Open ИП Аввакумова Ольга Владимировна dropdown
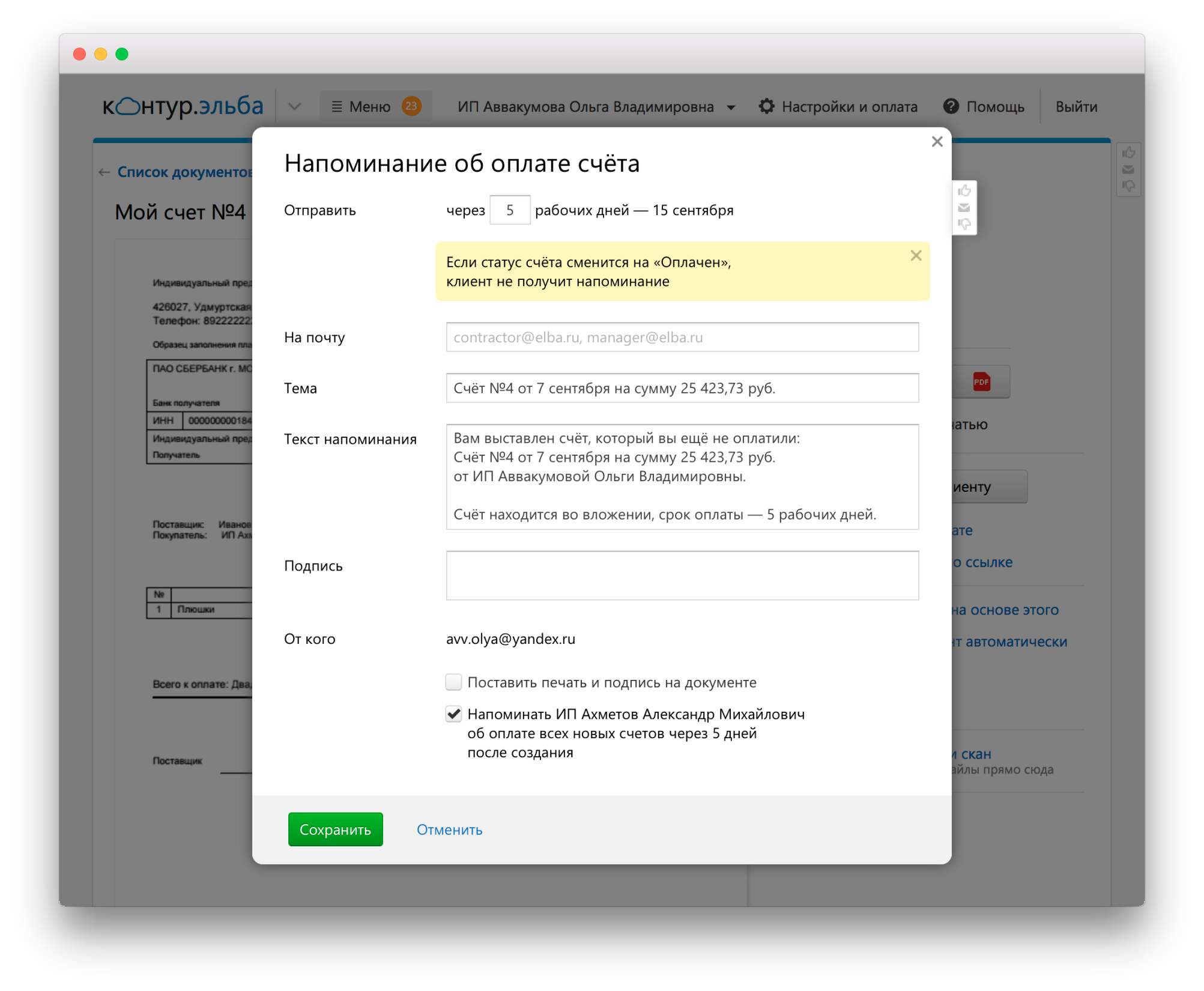Image resolution: width=1204 pixels, height=991 pixels. [731, 108]
